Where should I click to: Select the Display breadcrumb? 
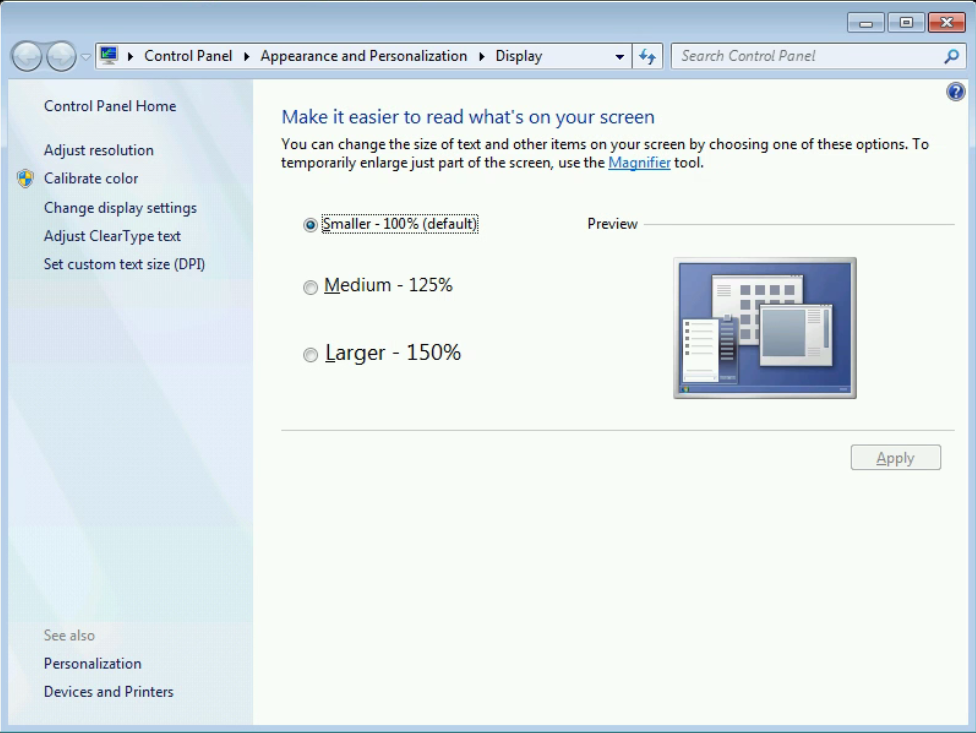pos(518,56)
